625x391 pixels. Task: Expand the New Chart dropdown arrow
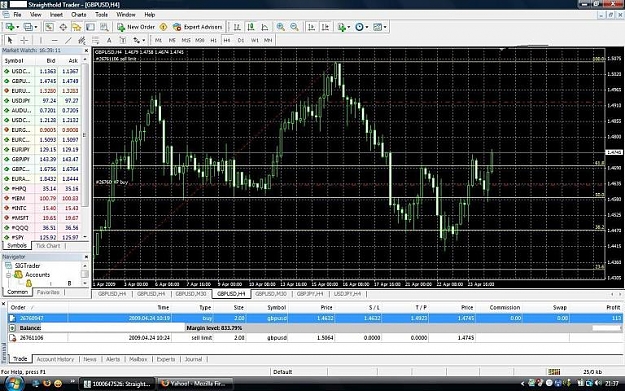pyautogui.click(x=18, y=27)
